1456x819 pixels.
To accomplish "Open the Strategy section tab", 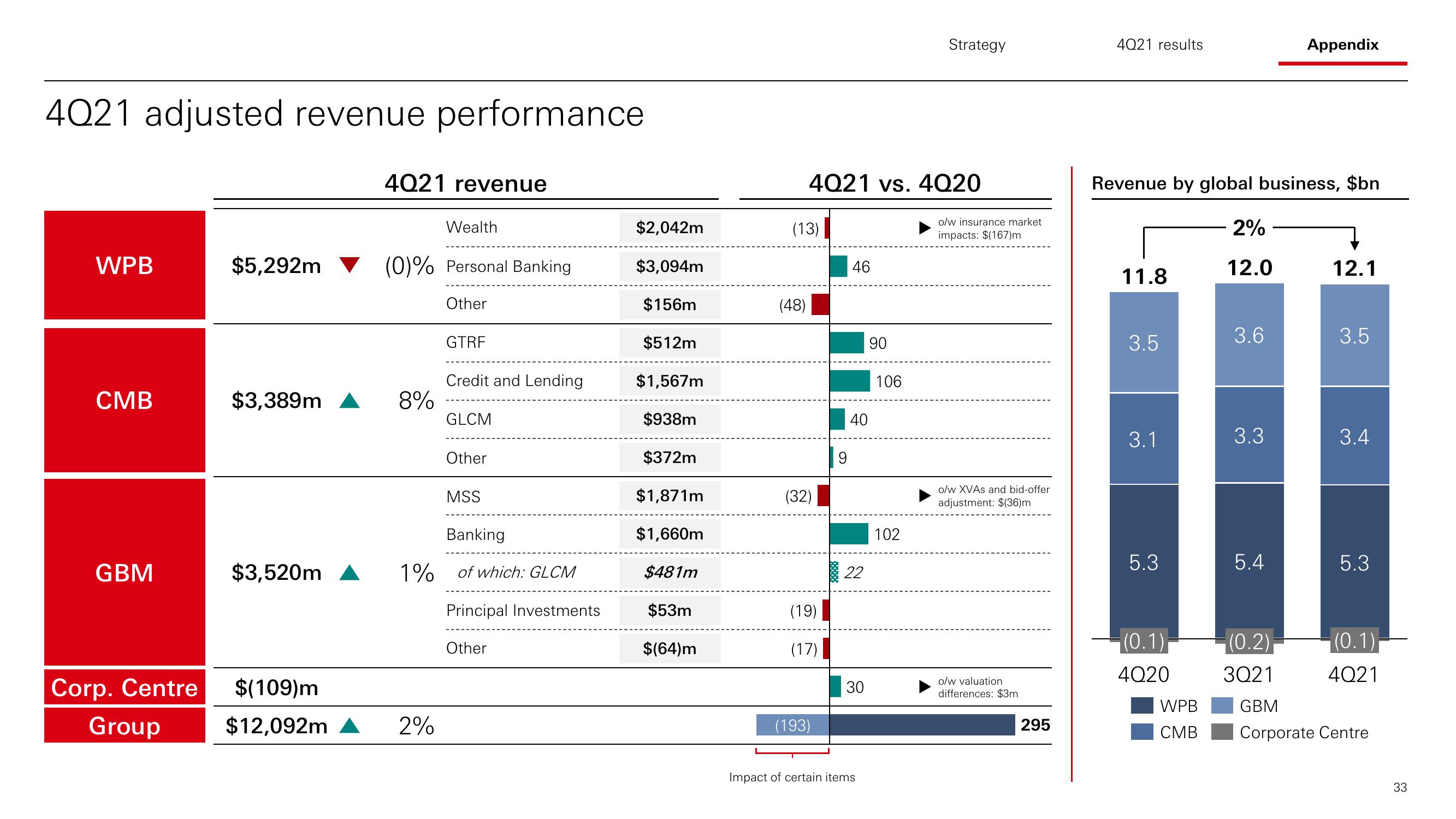I will [x=976, y=45].
